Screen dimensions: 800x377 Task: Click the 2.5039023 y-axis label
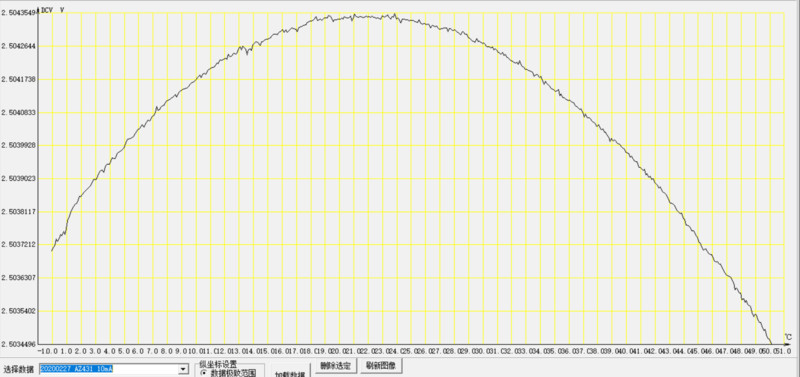pos(18,179)
